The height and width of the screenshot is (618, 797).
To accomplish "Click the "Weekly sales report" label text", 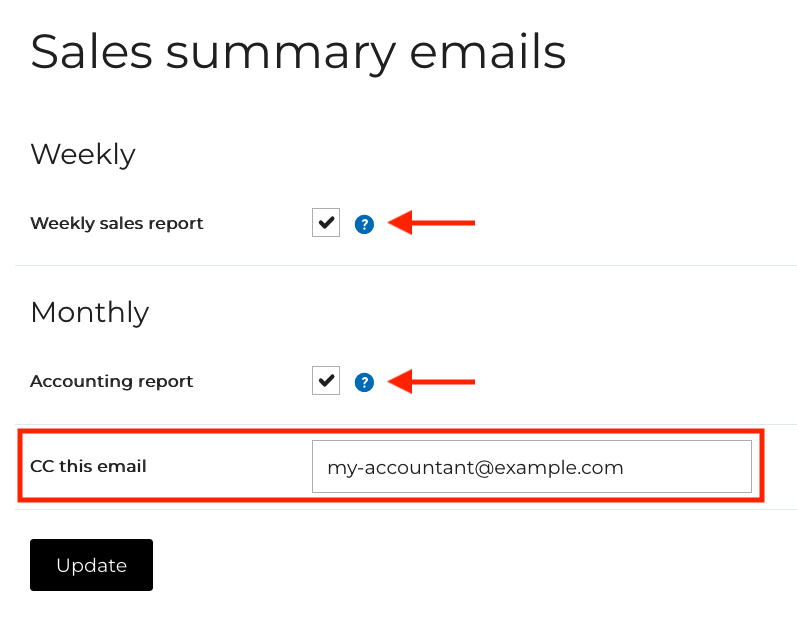I will 117,224.
